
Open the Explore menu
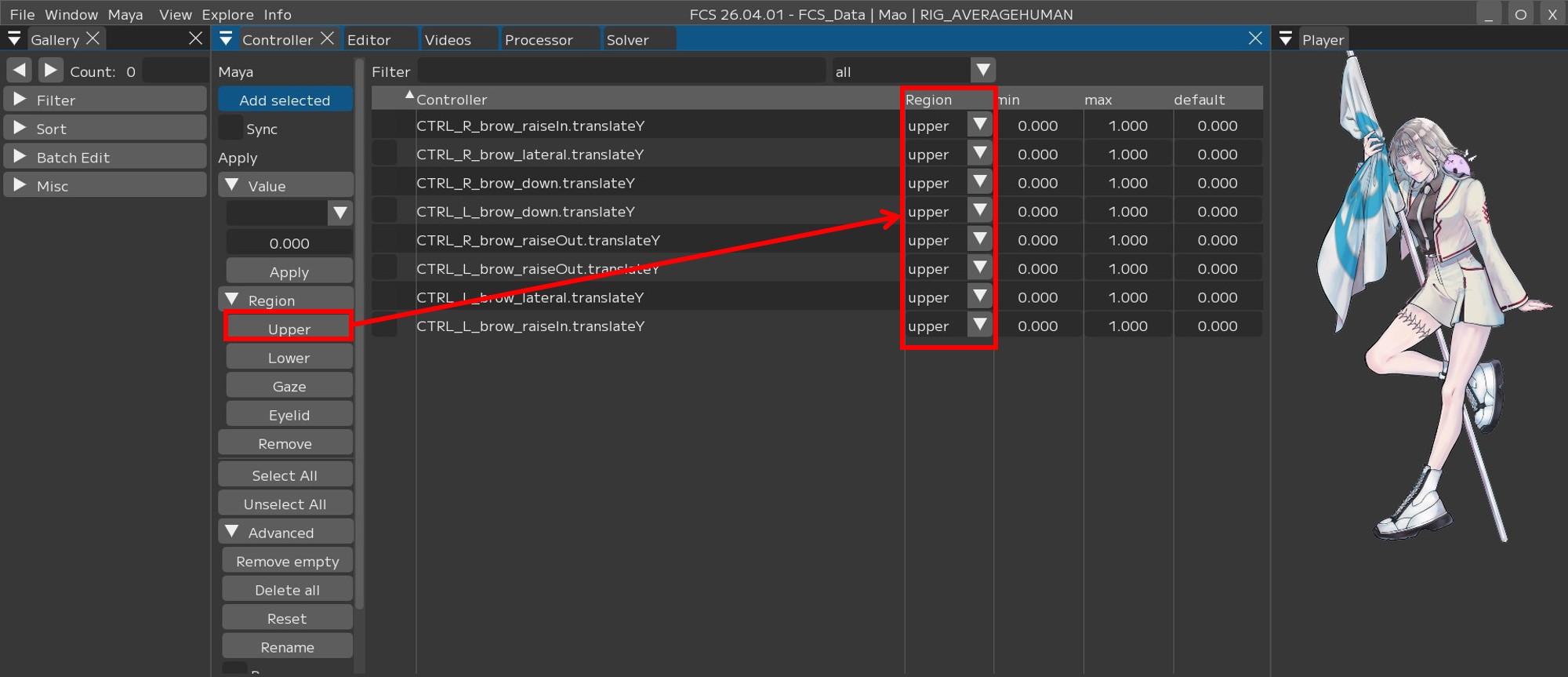(227, 14)
